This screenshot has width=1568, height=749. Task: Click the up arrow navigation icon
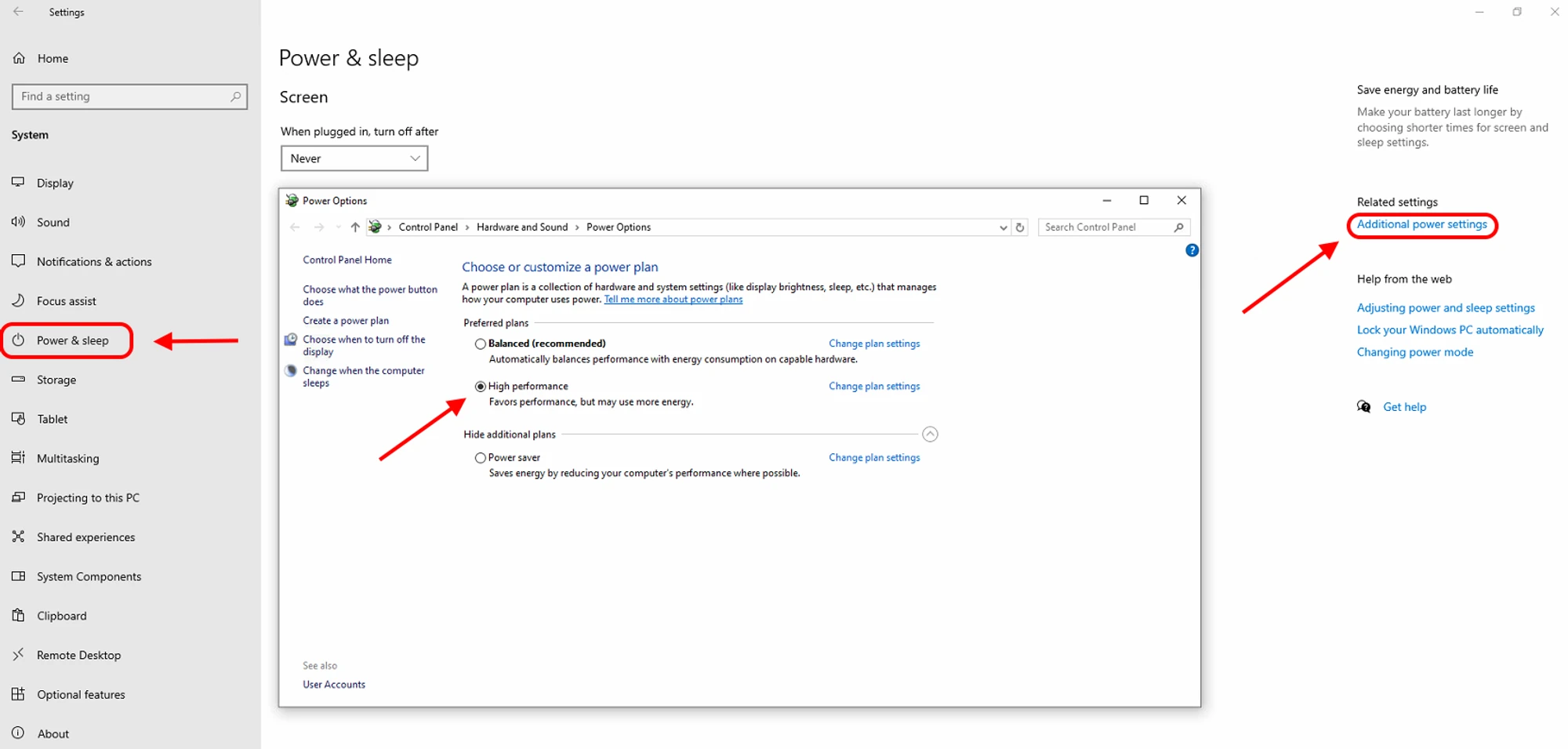click(x=355, y=227)
